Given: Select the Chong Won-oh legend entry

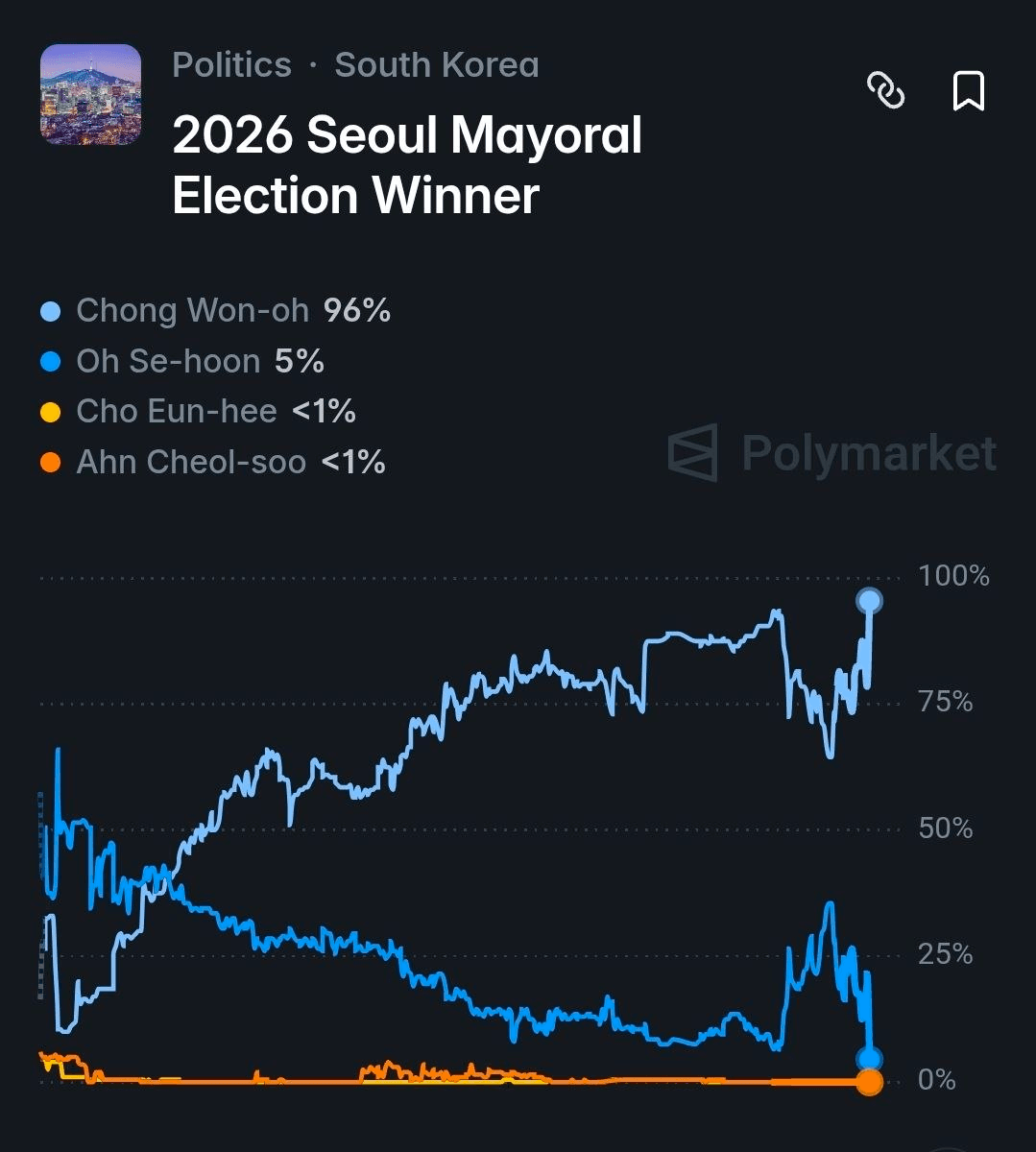Looking at the screenshot, I should tap(216, 311).
